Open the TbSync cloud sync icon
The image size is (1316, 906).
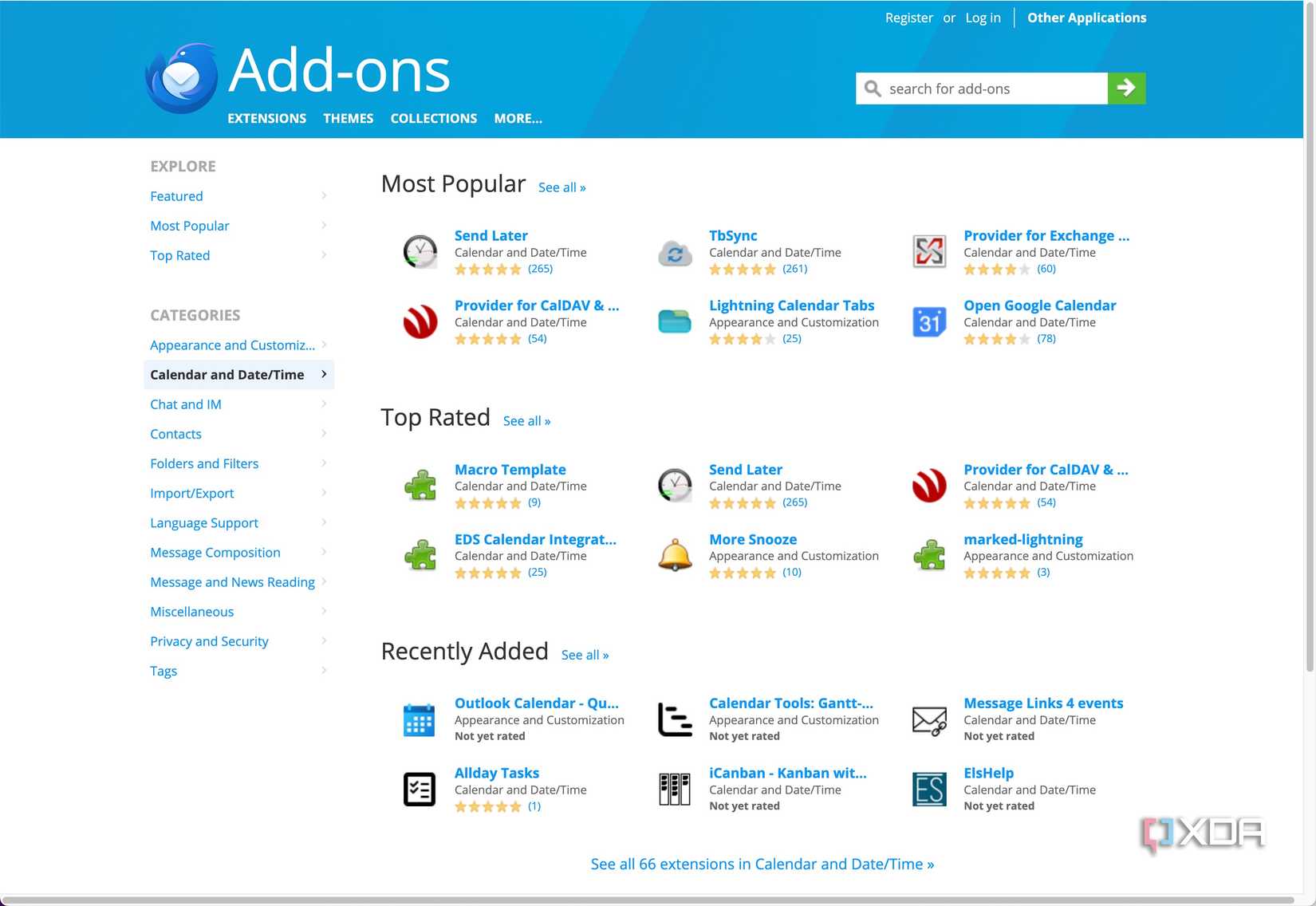tap(675, 253)
